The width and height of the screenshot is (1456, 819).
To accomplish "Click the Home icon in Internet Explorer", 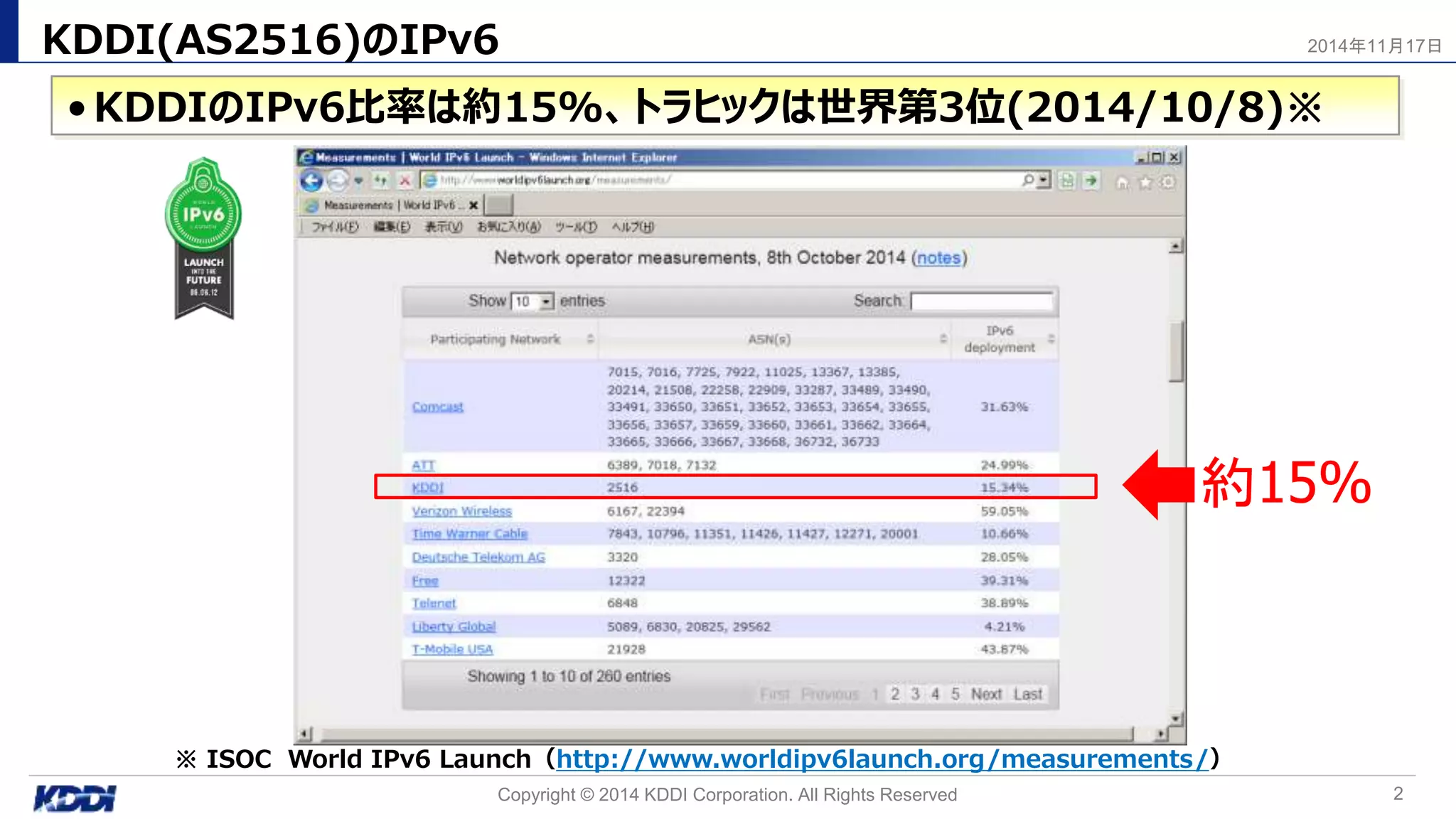I will point(1122,183).
